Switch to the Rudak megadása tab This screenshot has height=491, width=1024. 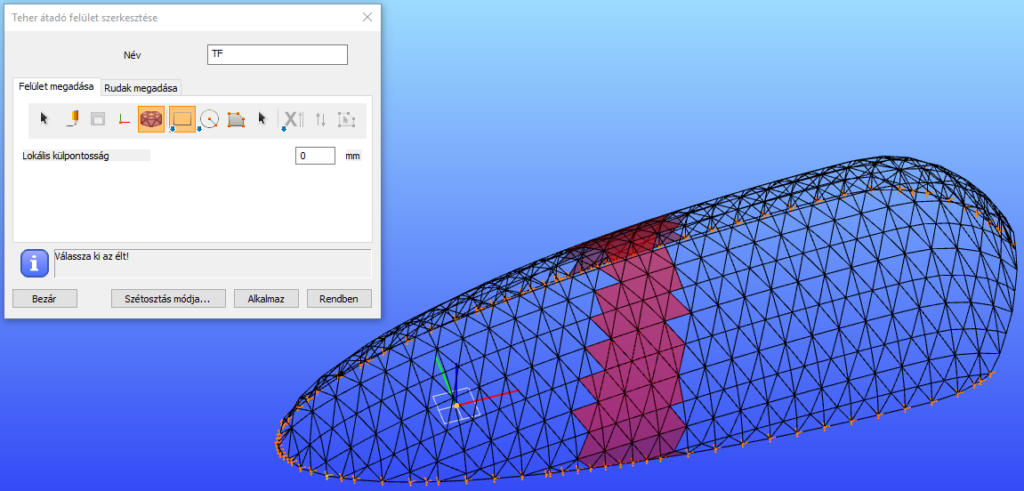pyautogui.click(x=141, y=87)
